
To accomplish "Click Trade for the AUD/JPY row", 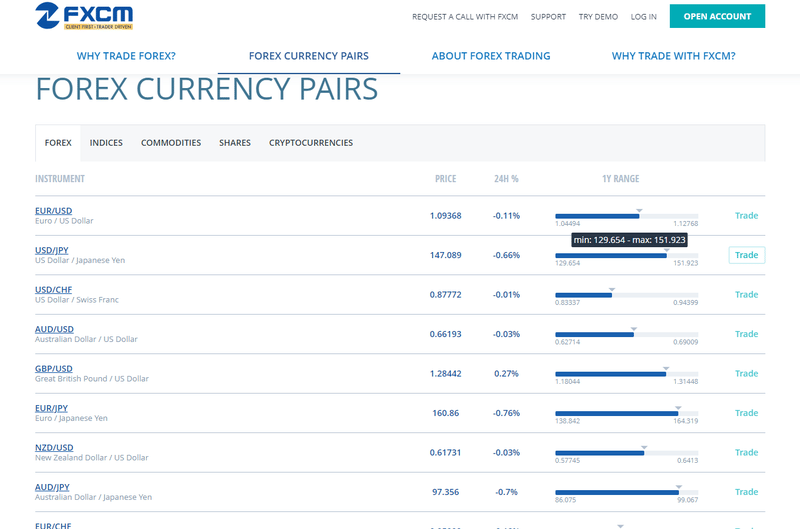I will [x=746, y=492].
